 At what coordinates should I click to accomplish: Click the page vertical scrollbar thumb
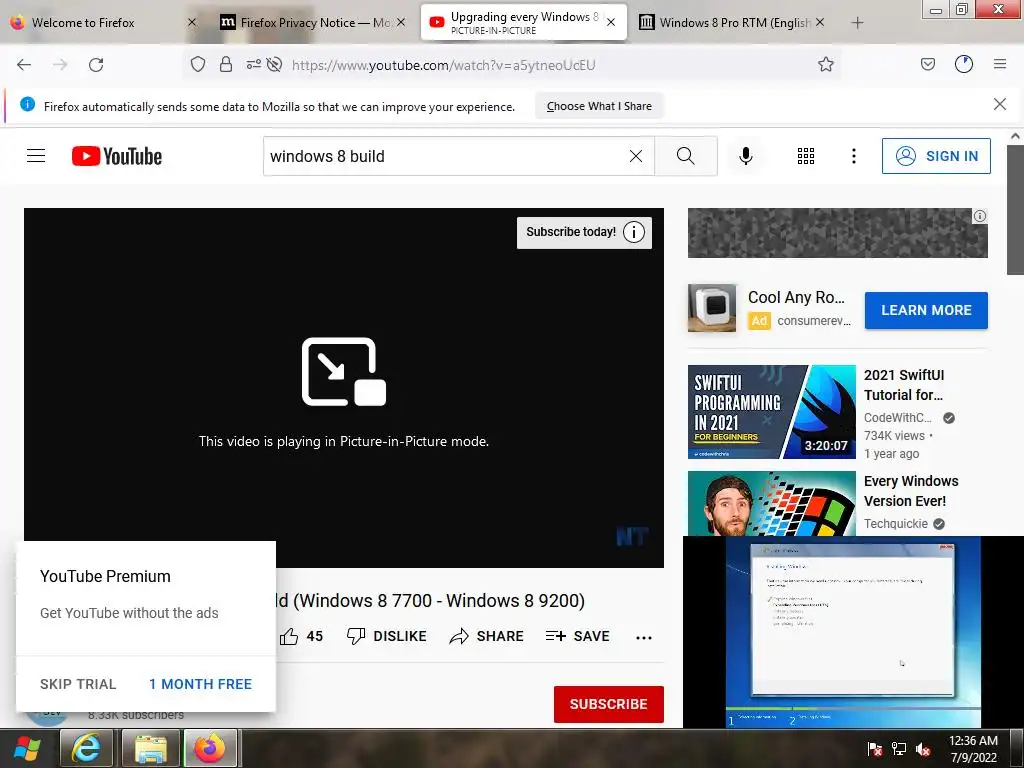pyautogui.click(x=1015, y=209)
